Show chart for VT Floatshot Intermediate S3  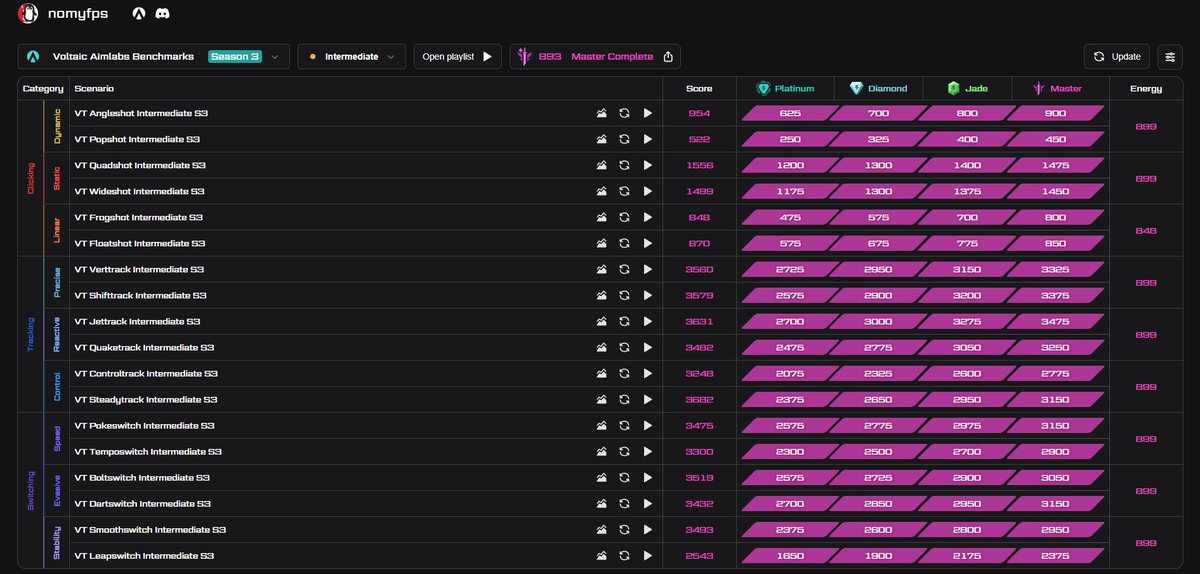coord(602,243)
